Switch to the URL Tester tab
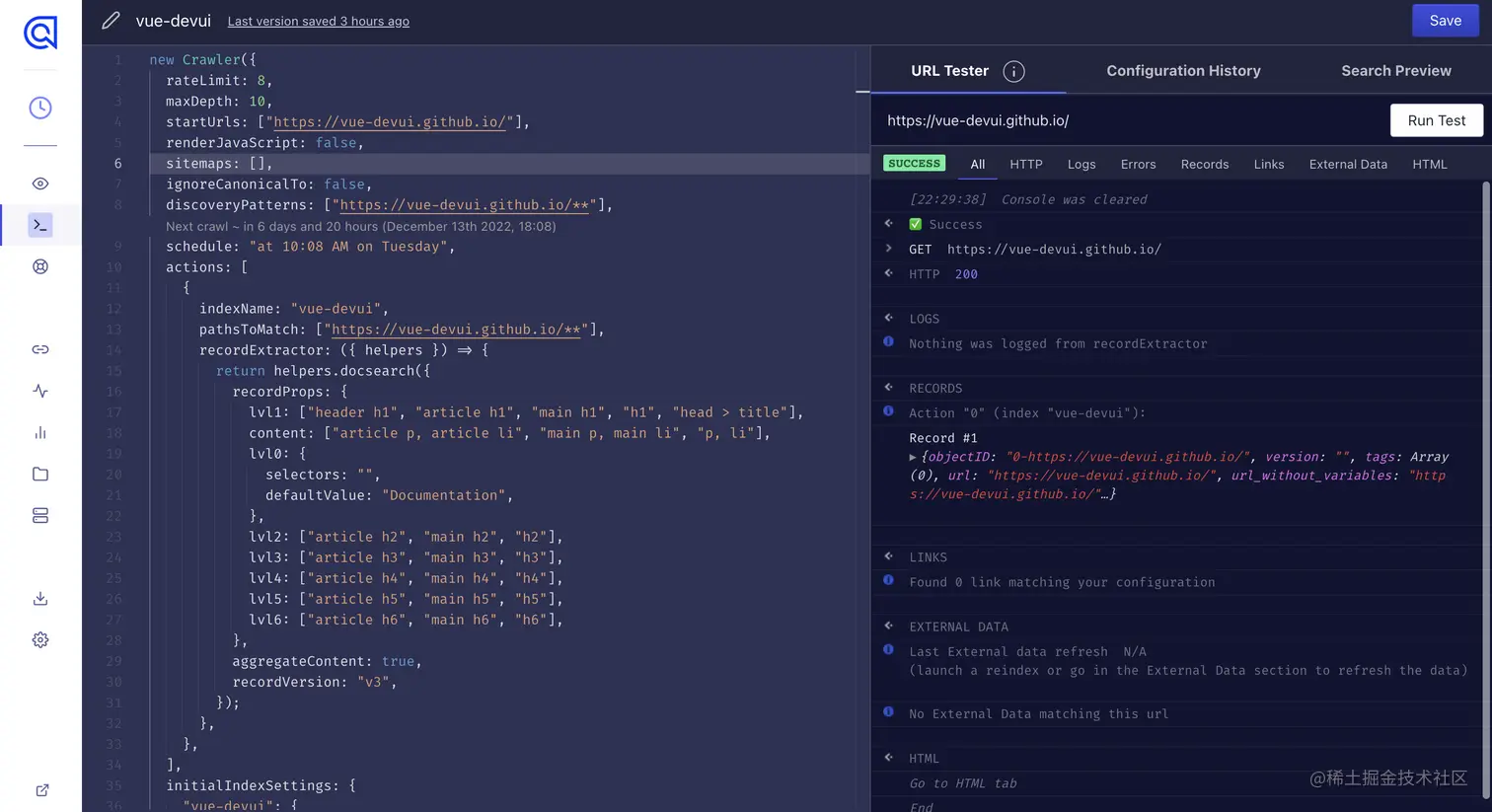Viewport: 1492px width, 812px height. click(949, 71)
